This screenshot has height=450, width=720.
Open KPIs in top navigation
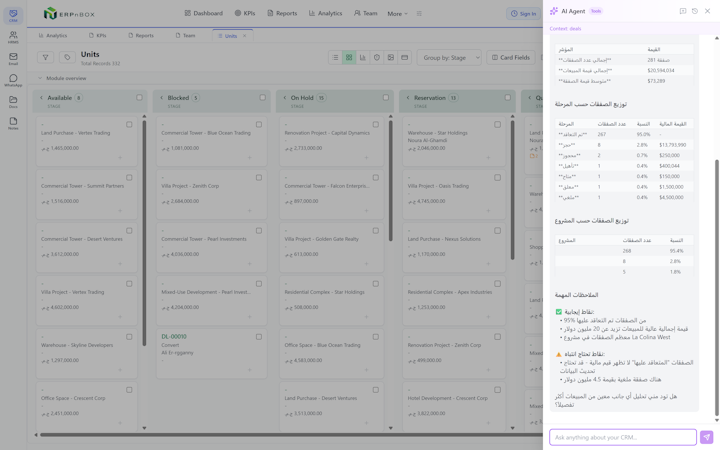pyautogui.click(x=245, y=13)
